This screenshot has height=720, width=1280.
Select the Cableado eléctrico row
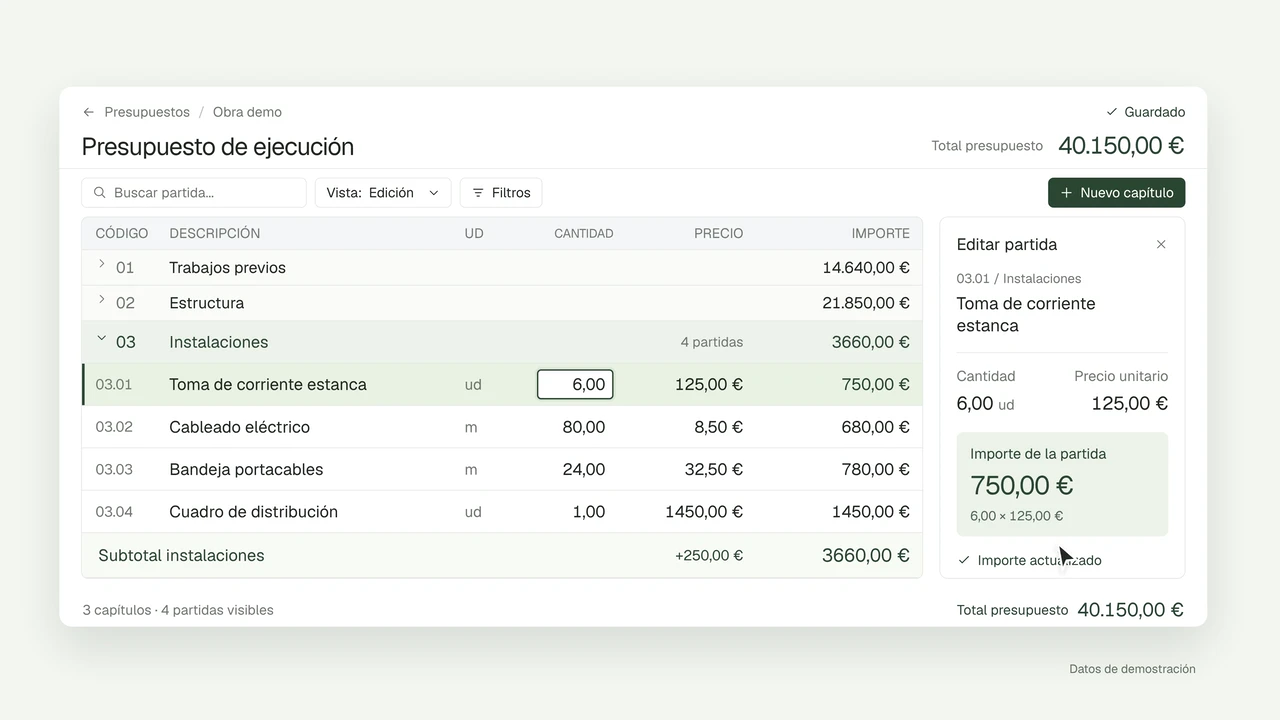click(x=502, y=427)
